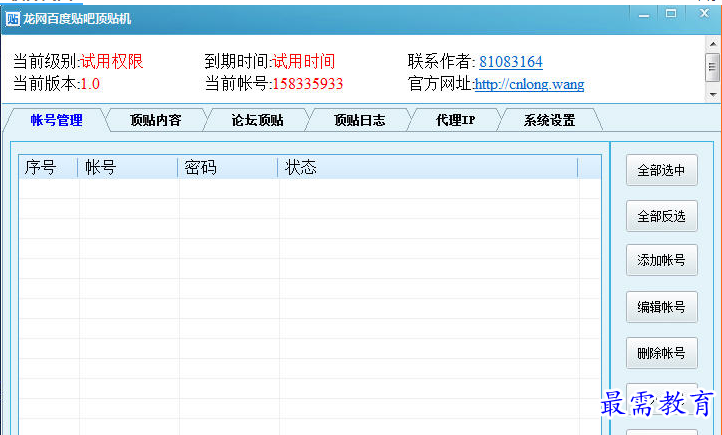Viewport: 722px width, 435px height.
Task: Open the official site link cnlong.wang
Action: (530, 84)
